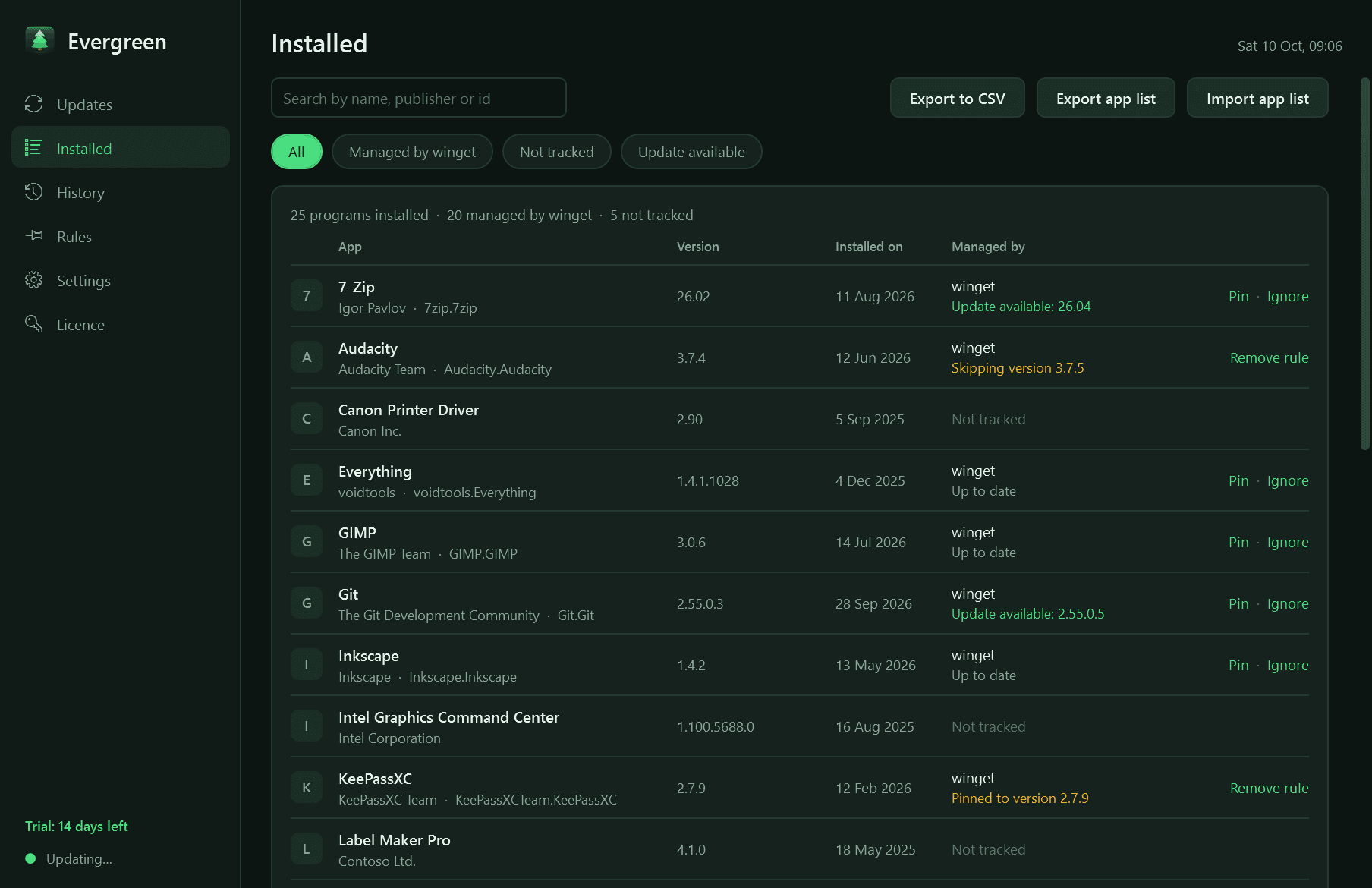Click the 7-Zip letter badge icon
1372x888 pixels.
click(x=307, y=296)
